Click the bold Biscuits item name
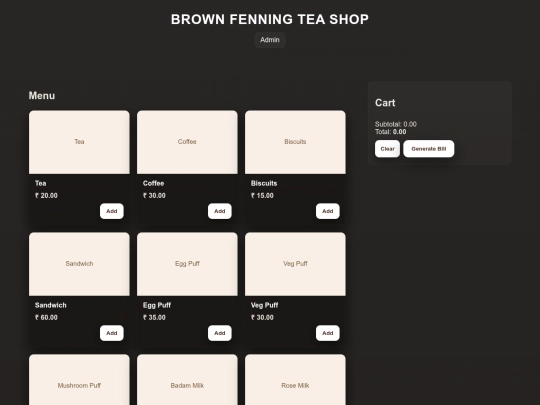Image resolution: width=540 pixels, height=405 pixels. (264, 183)
